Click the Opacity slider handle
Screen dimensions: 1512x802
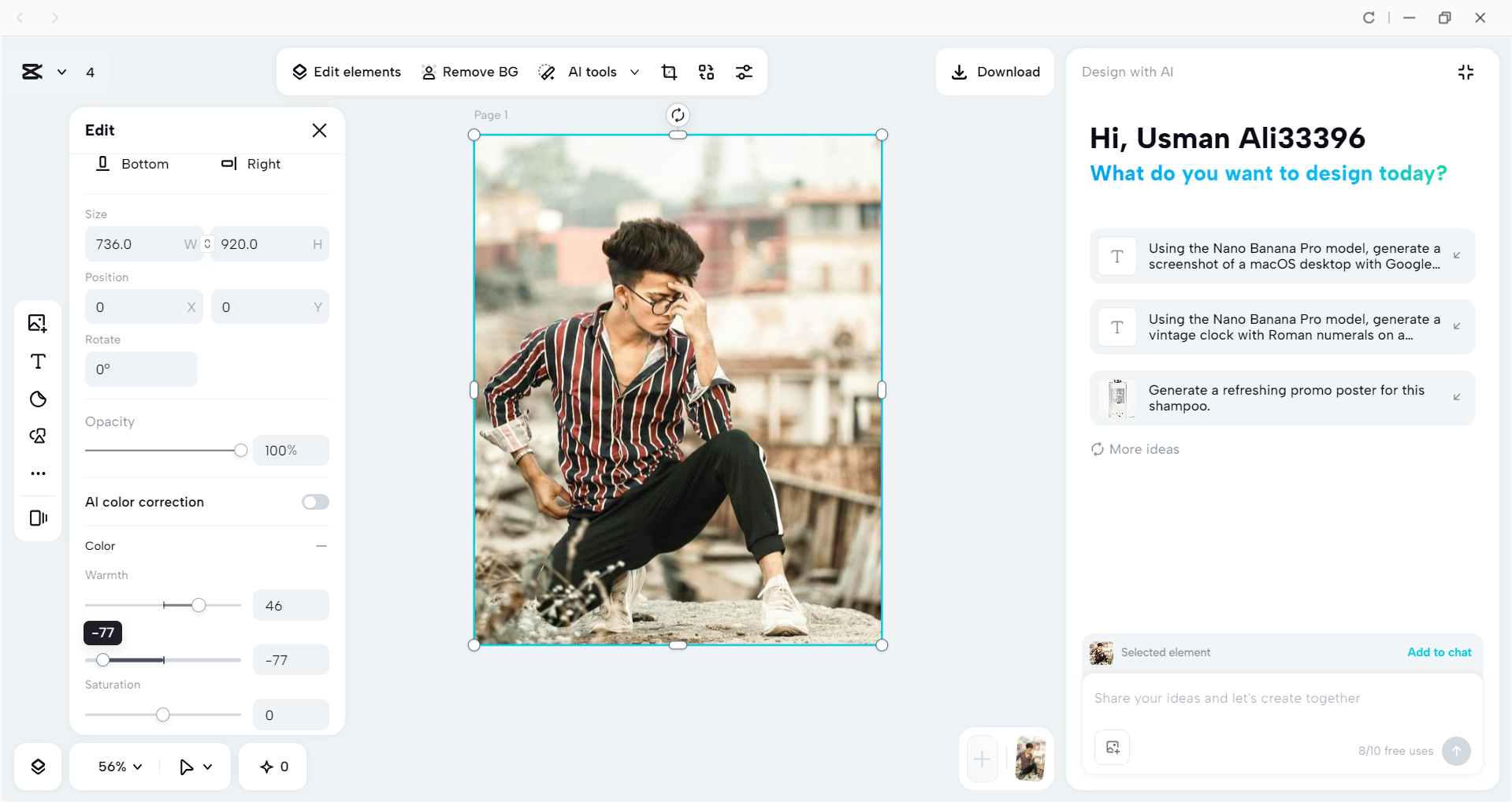pyautogui.click(x=240, y=451)
